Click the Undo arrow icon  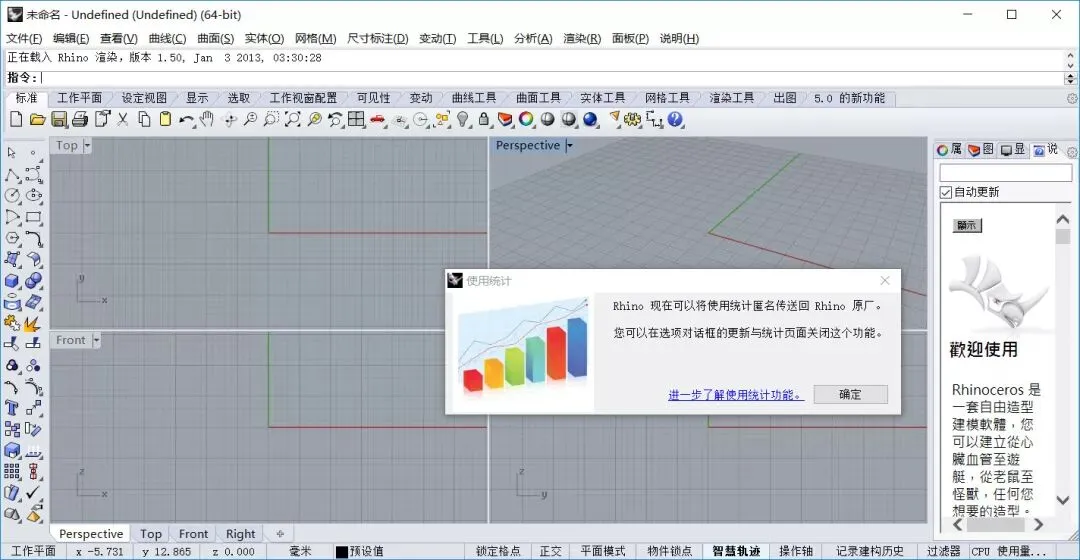186,119
